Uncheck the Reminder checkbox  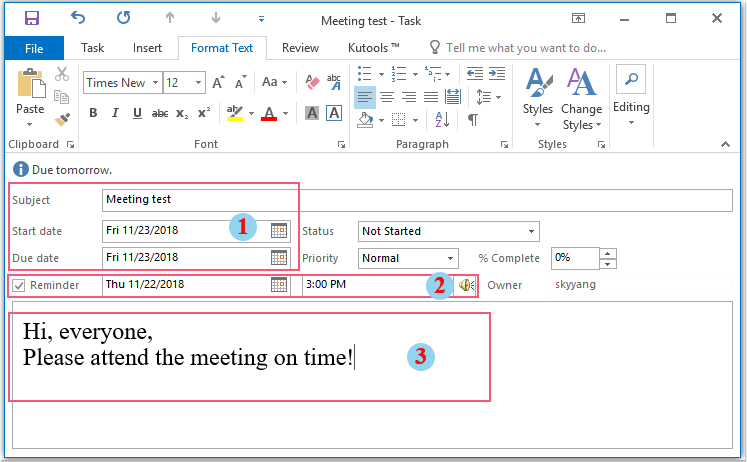[x=19, y=286]
